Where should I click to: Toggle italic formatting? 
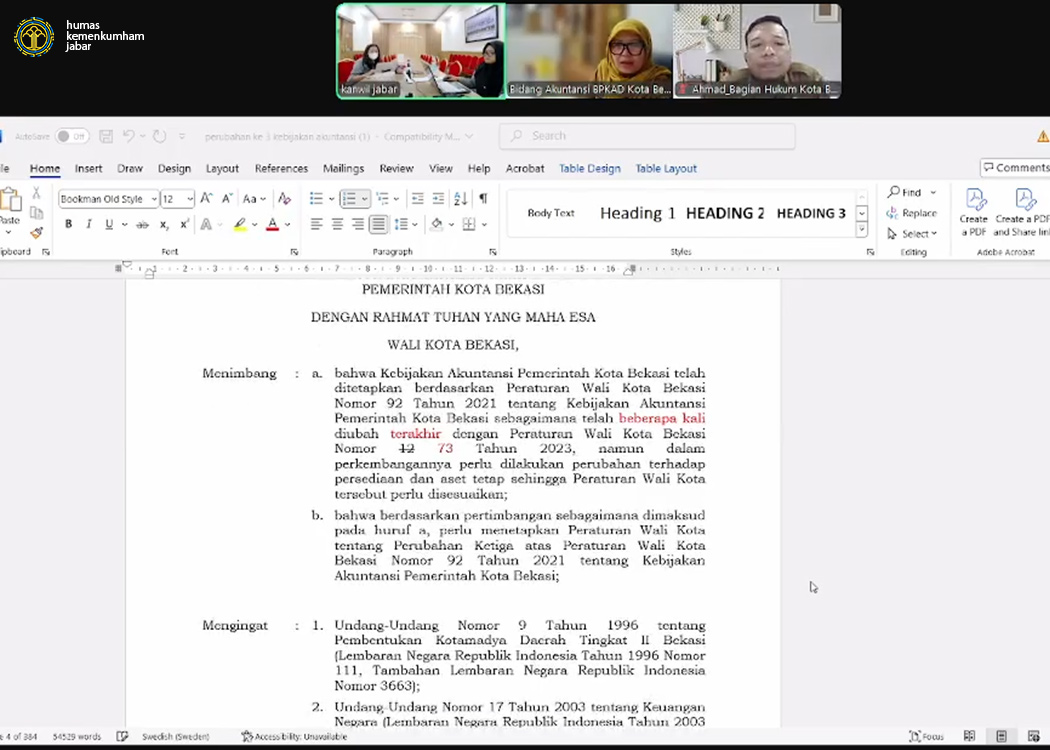89,225
